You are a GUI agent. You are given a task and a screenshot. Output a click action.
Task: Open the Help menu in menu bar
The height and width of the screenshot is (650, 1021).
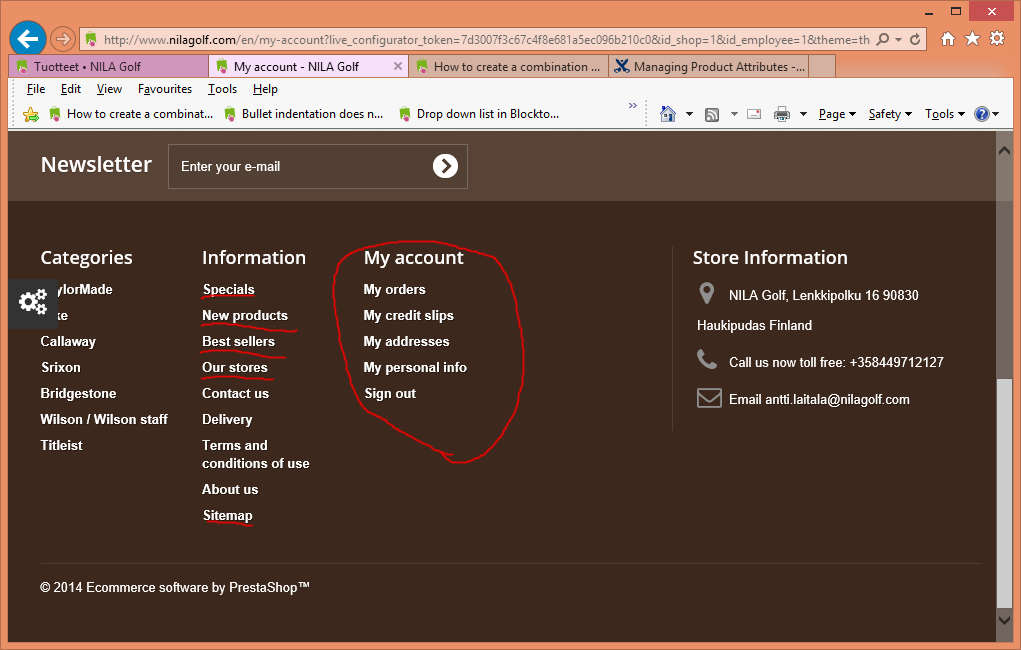coord(265,89)
